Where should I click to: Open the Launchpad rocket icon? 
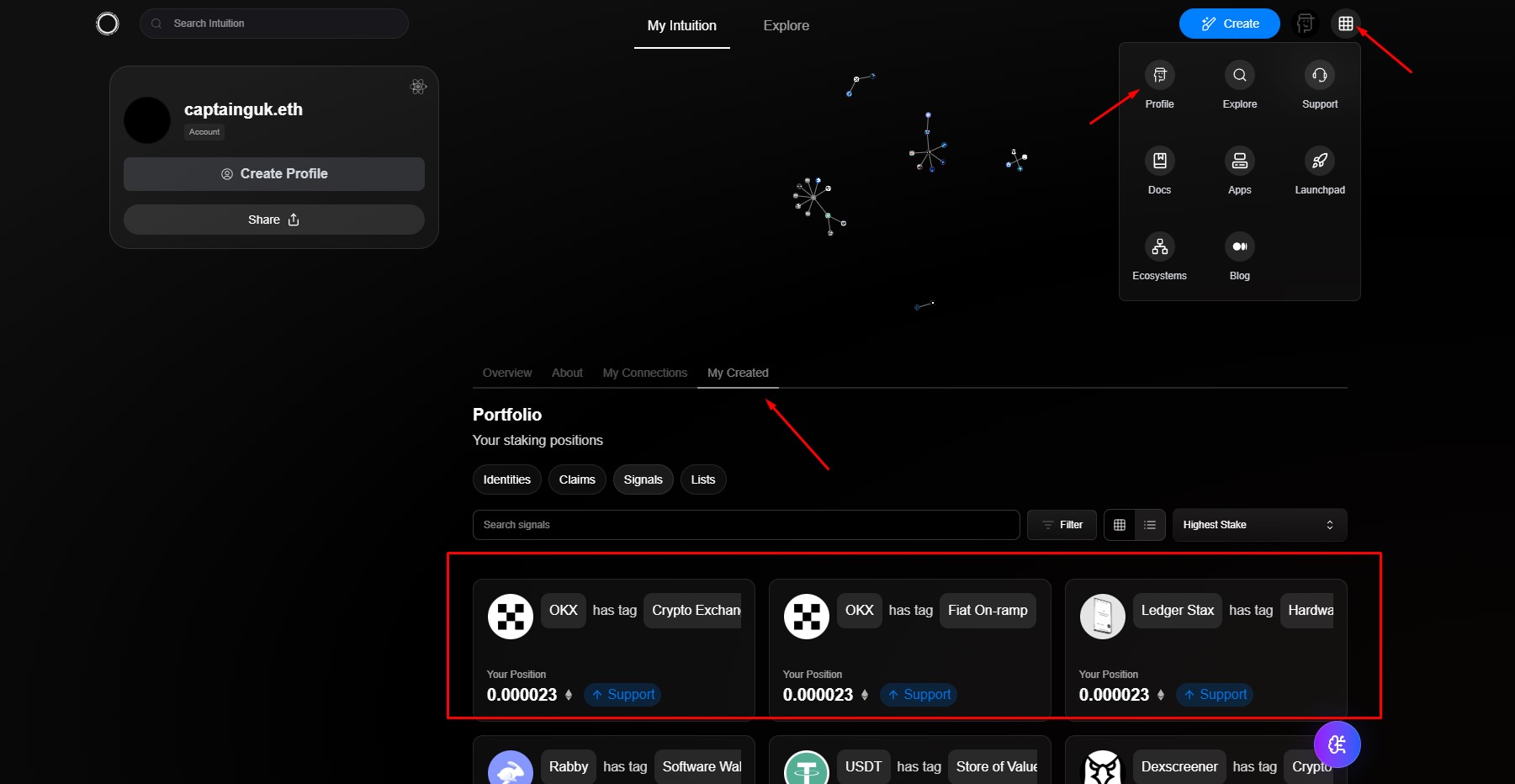click(1319, 162)
